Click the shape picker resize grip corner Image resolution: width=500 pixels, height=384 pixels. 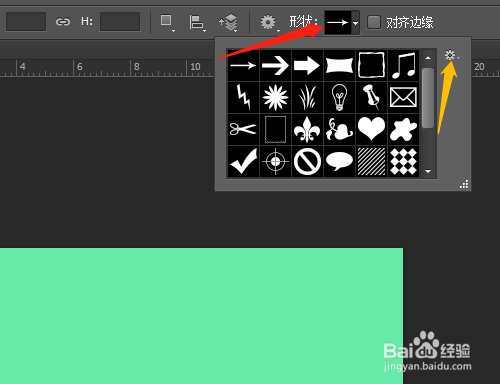(464, 184)
